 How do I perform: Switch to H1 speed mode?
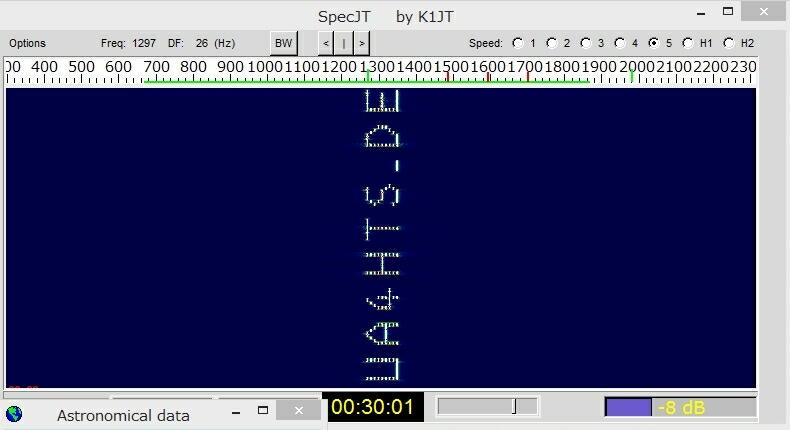pyautogui.click(x=688, y=43)
